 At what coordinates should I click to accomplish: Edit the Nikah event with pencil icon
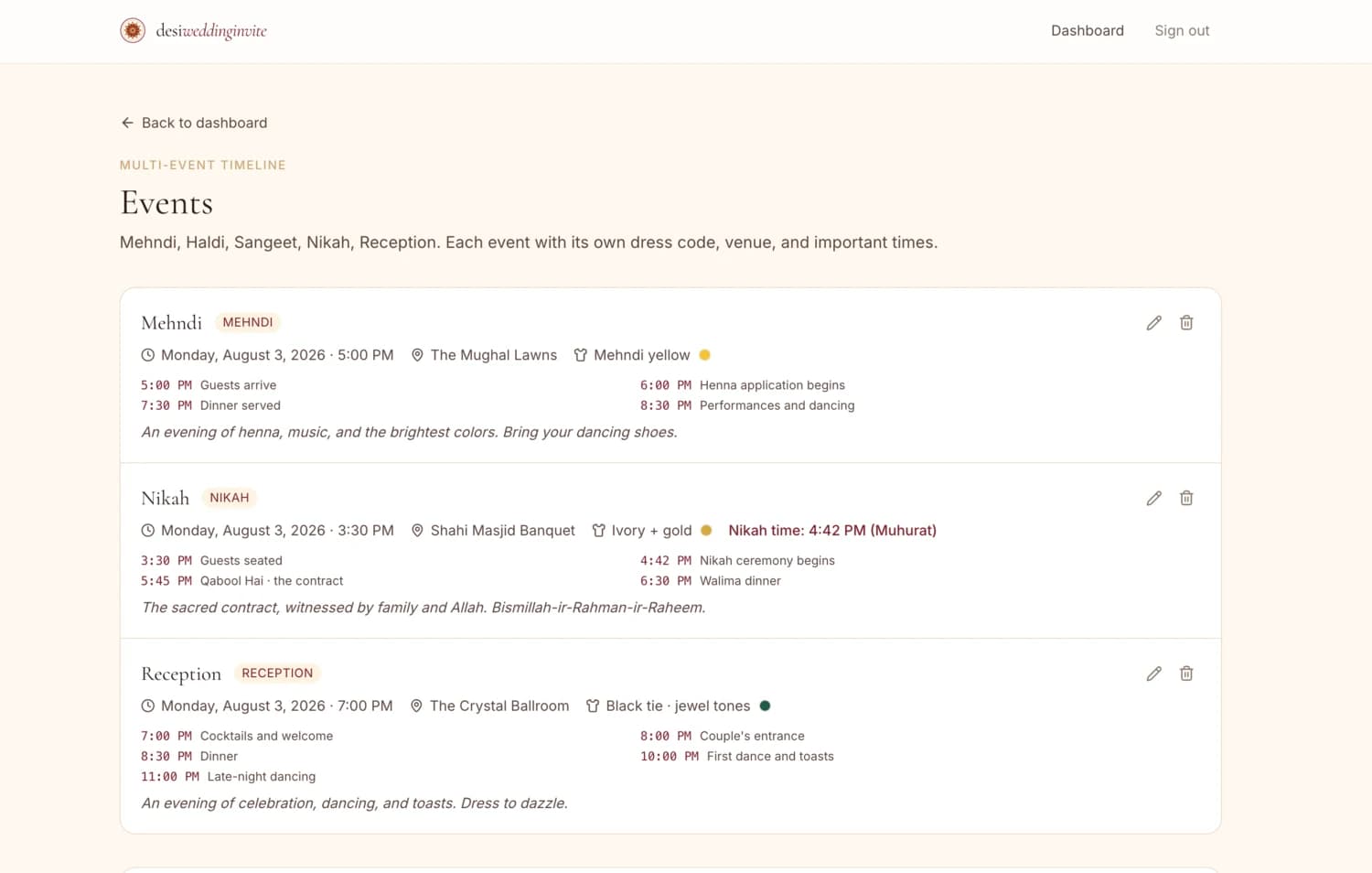click(1154, 499)
